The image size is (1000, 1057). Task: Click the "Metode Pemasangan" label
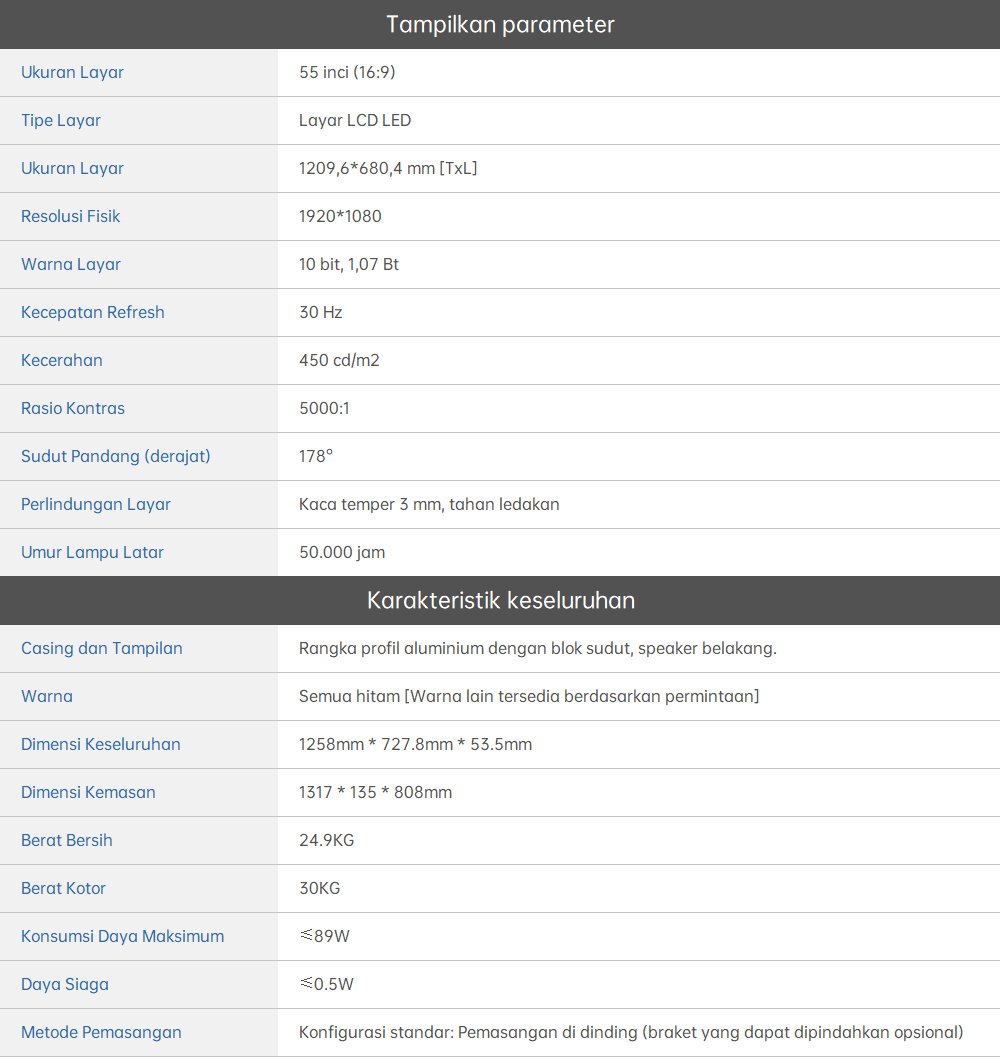tap(101, 1032)
